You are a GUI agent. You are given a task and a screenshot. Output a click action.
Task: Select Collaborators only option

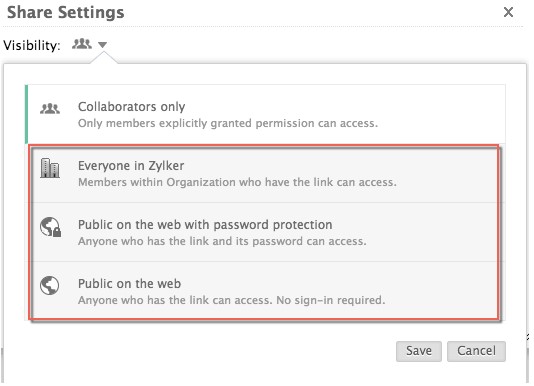coord(266,114)
